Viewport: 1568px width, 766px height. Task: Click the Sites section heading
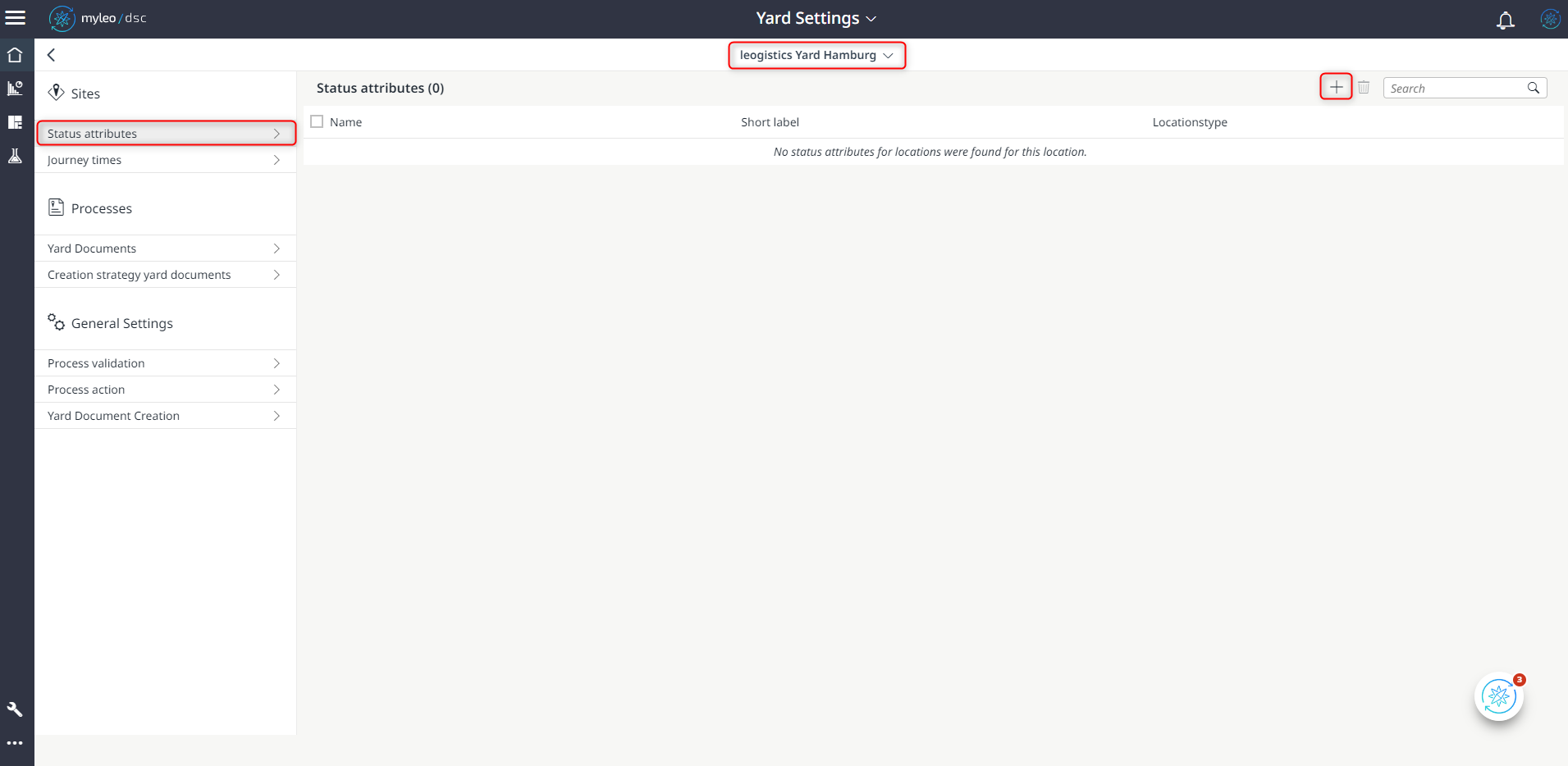pos(85,93)
